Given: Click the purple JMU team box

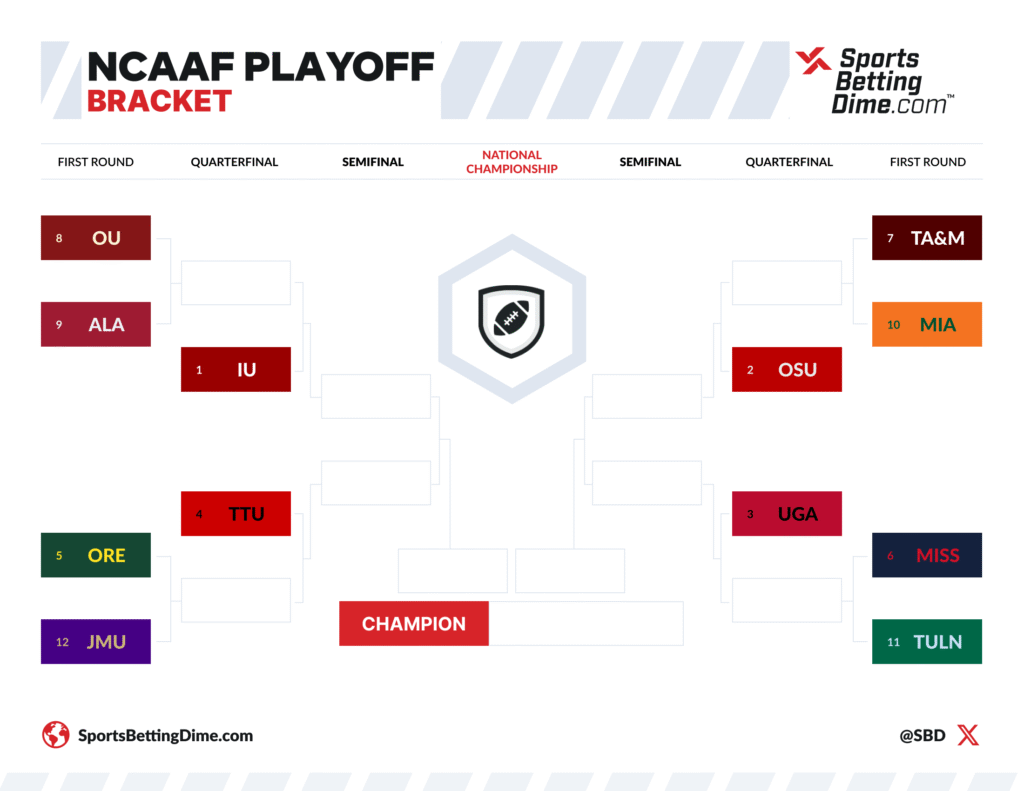Looking at the screenshot, I should coord(96,642).
